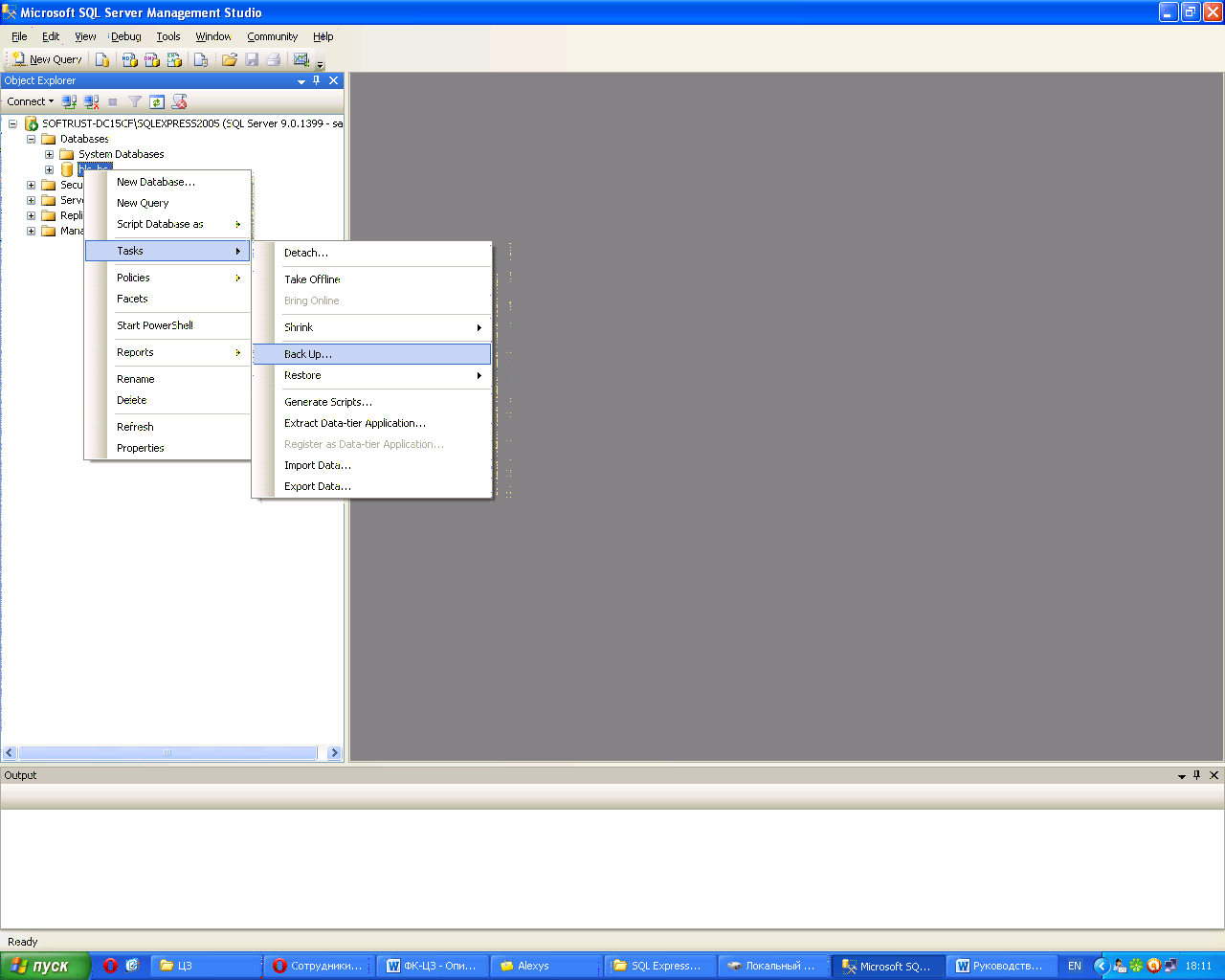This screenshot has width=1225, height=980.
Task: Open the Restore submenu
Action: coord(372,375)
